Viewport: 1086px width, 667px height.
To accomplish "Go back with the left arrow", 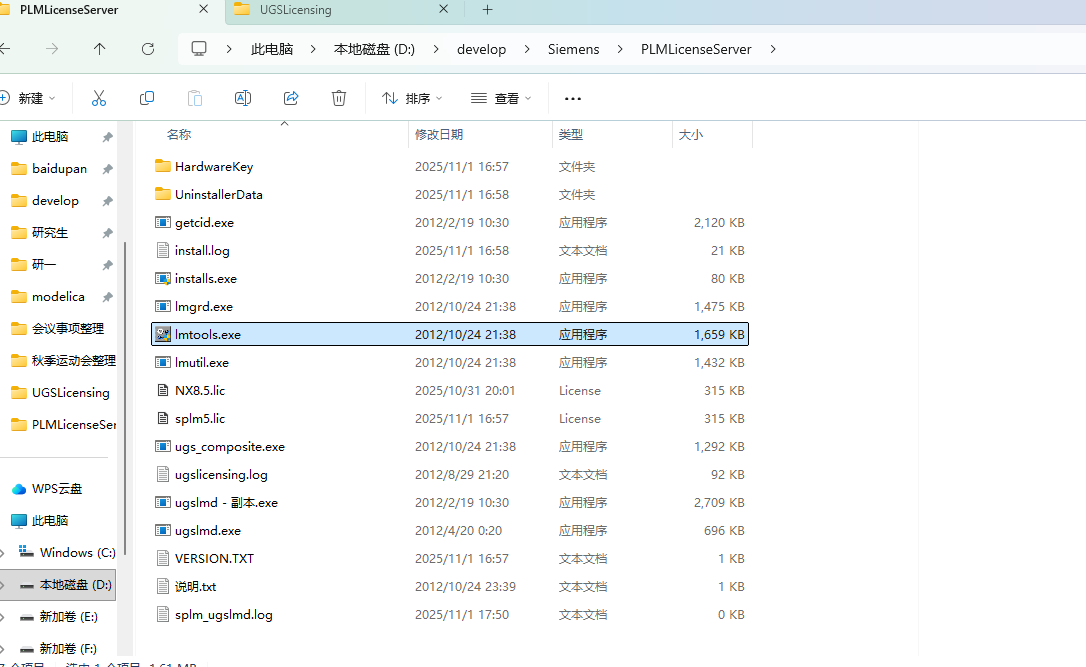I will 5,49.
